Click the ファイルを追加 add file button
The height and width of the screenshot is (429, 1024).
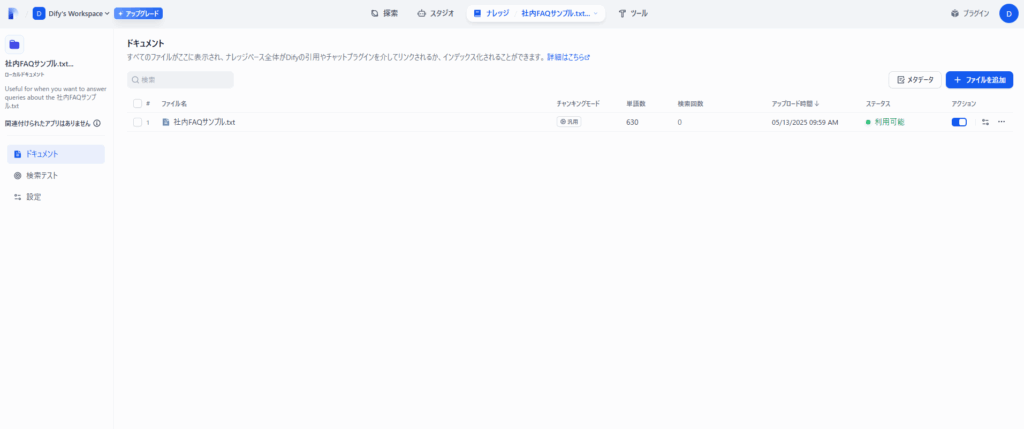979,80
